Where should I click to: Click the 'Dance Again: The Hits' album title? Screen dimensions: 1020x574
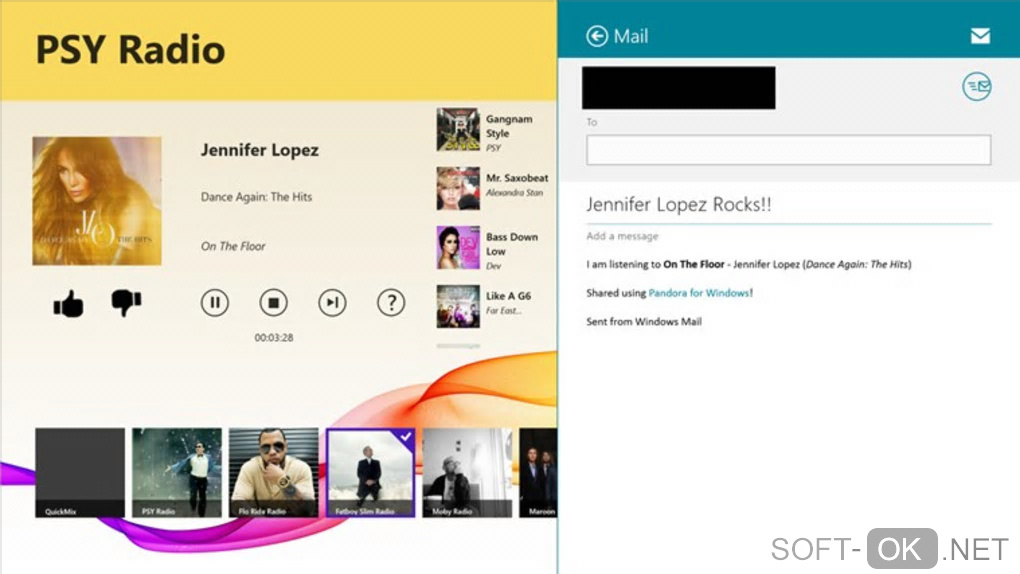pos(256,197)
